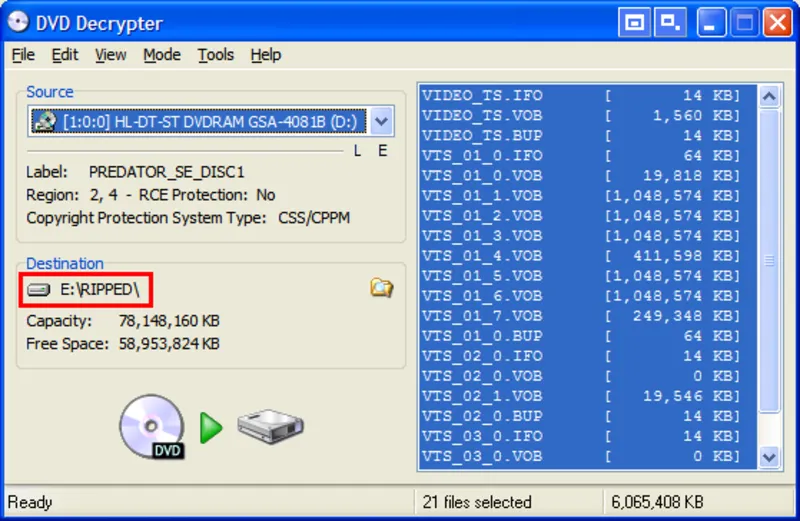800x521 pixels.
Task: Click the E:\RIPPED\ destination path
Action: 98,289
